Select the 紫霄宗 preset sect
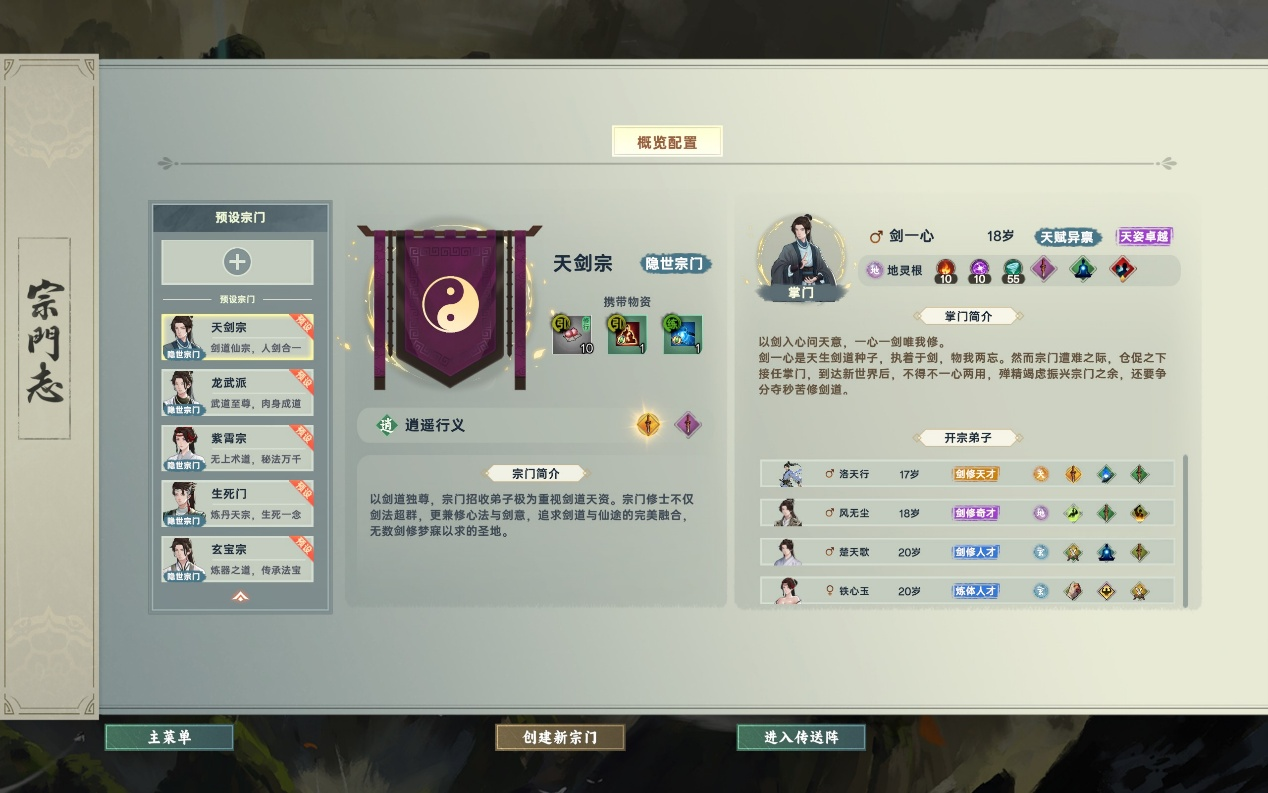 [237, 448]
